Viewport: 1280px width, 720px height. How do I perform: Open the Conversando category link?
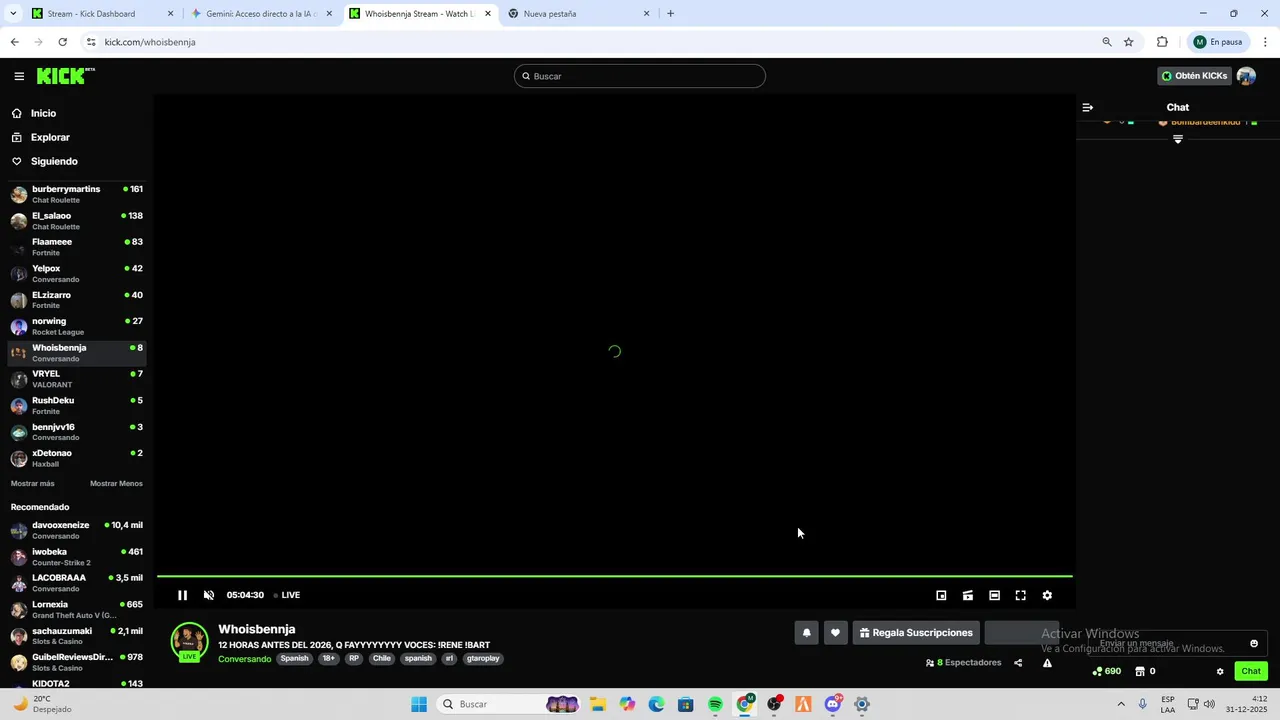tap(245, 659)
